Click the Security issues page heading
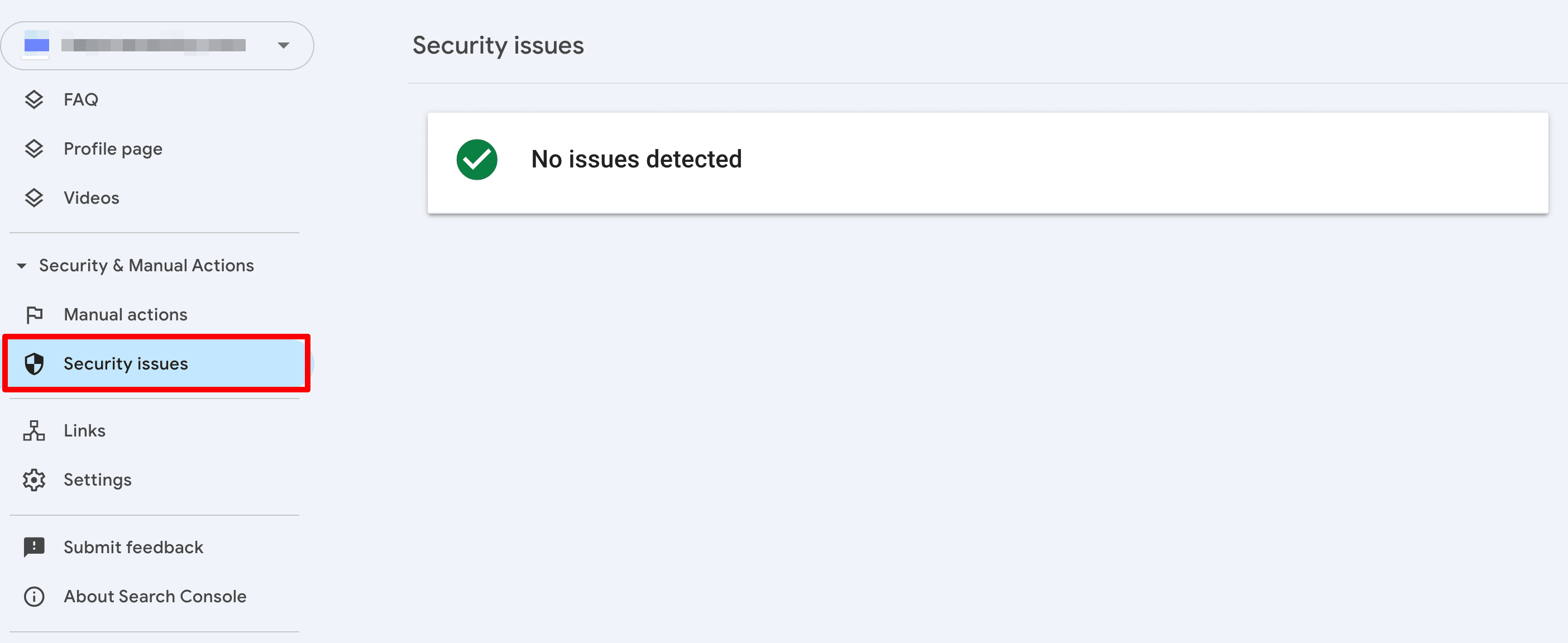 (498, 45)
